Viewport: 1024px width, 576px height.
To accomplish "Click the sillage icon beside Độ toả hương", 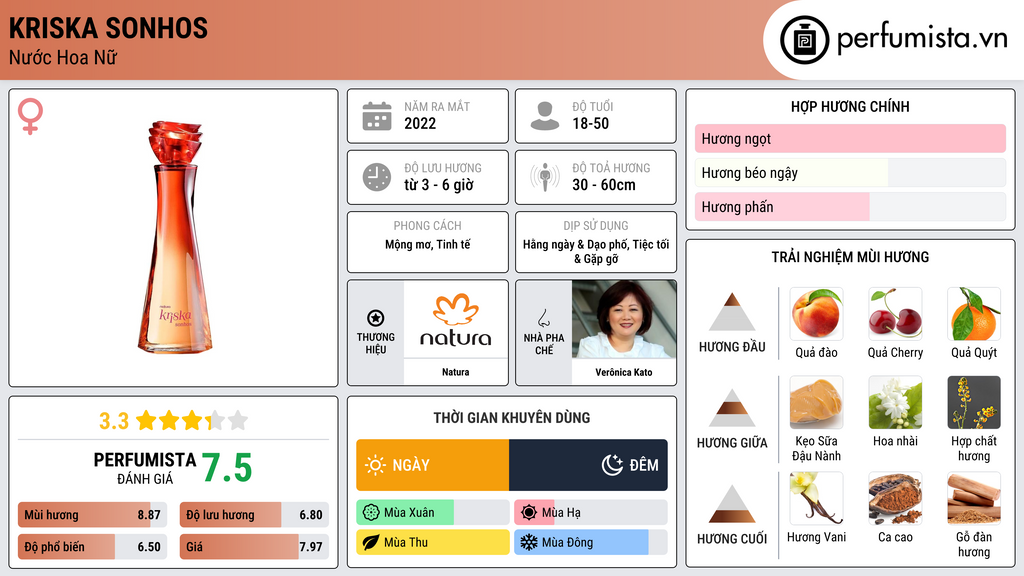I will [x=545, y=177].
